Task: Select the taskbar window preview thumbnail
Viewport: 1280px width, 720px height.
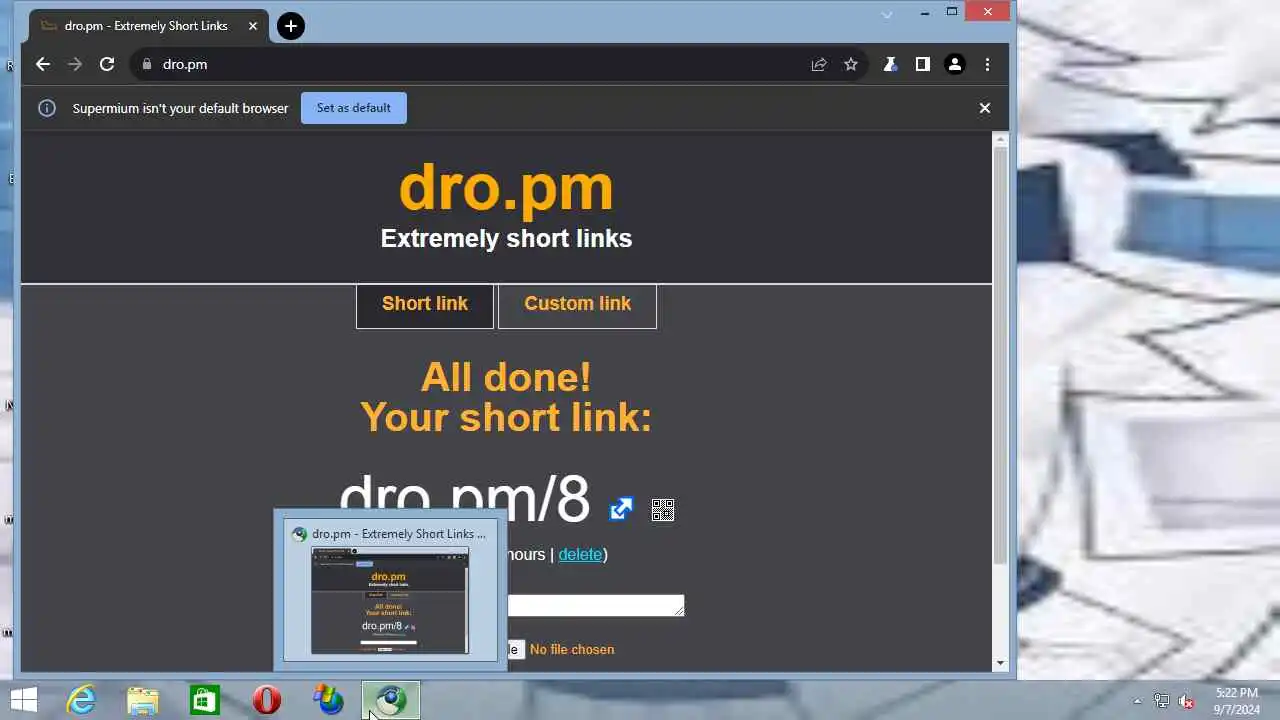Action: tap(390, 601)
